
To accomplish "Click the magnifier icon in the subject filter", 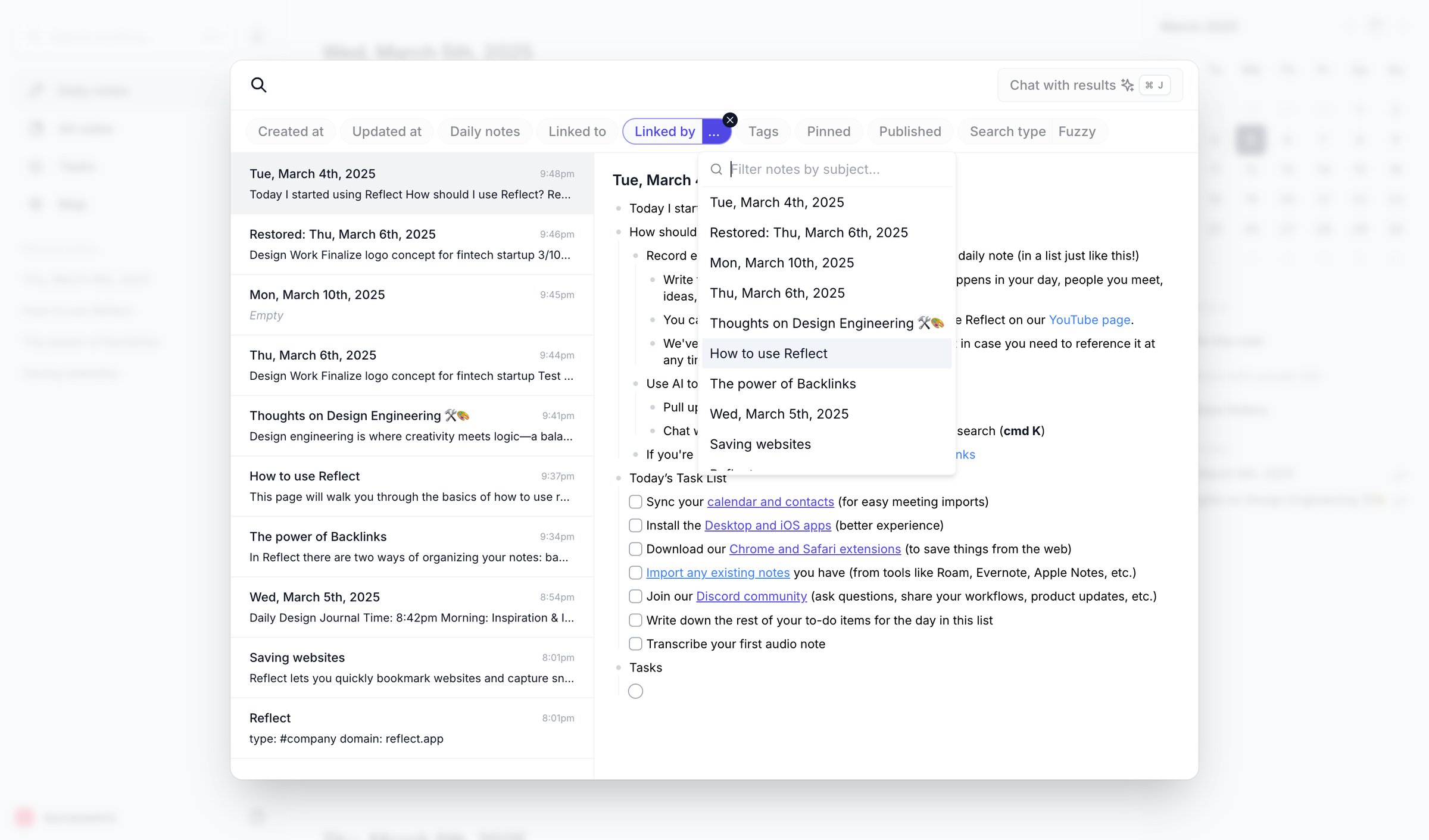I will tap(716, 170).
